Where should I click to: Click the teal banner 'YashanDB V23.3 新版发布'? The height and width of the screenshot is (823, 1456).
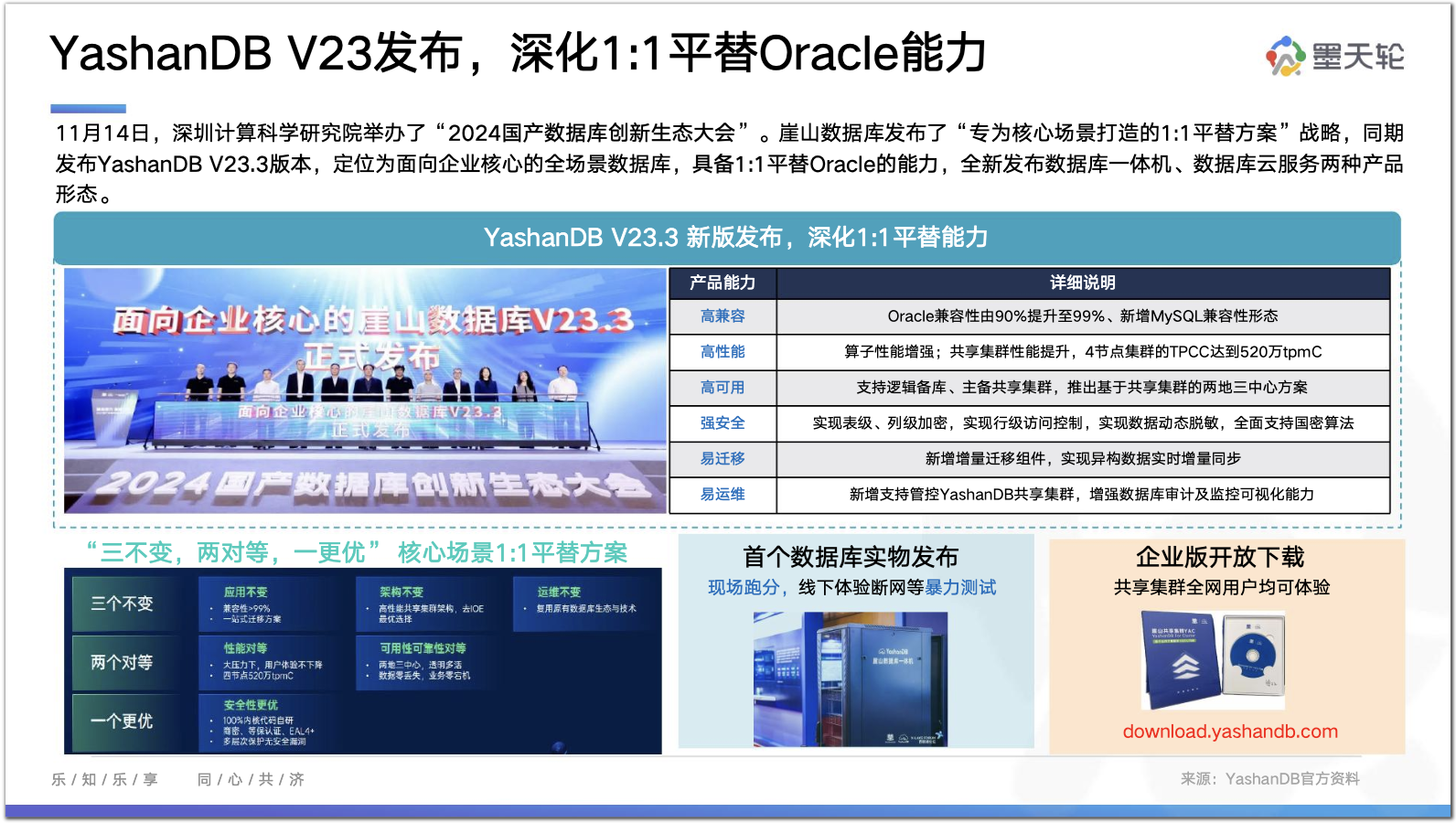pyautogui.click(x=727, y=238)
